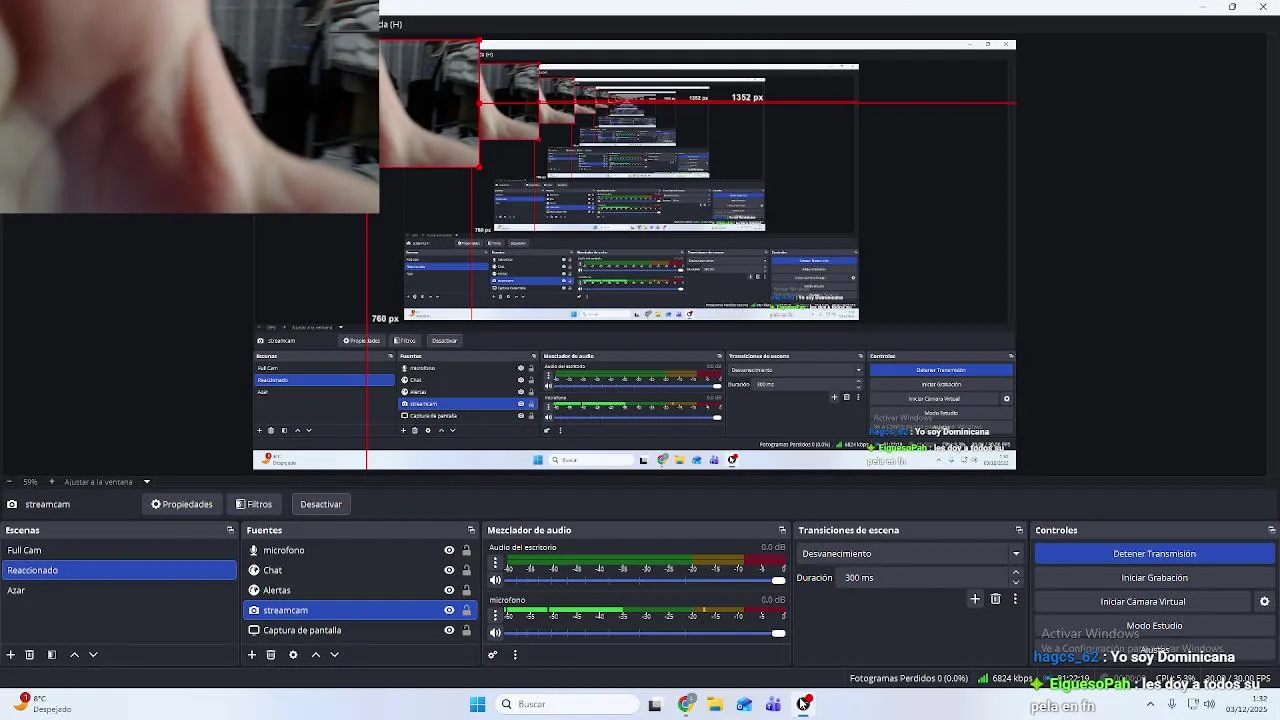This screenshot has height=720, width=1280.
Task: Move the selected source up
Action: point(315,655)
